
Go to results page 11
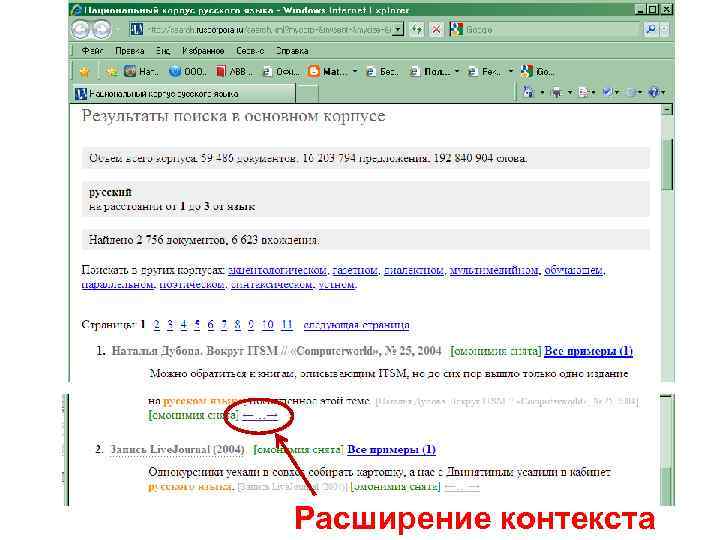point(287,325)
